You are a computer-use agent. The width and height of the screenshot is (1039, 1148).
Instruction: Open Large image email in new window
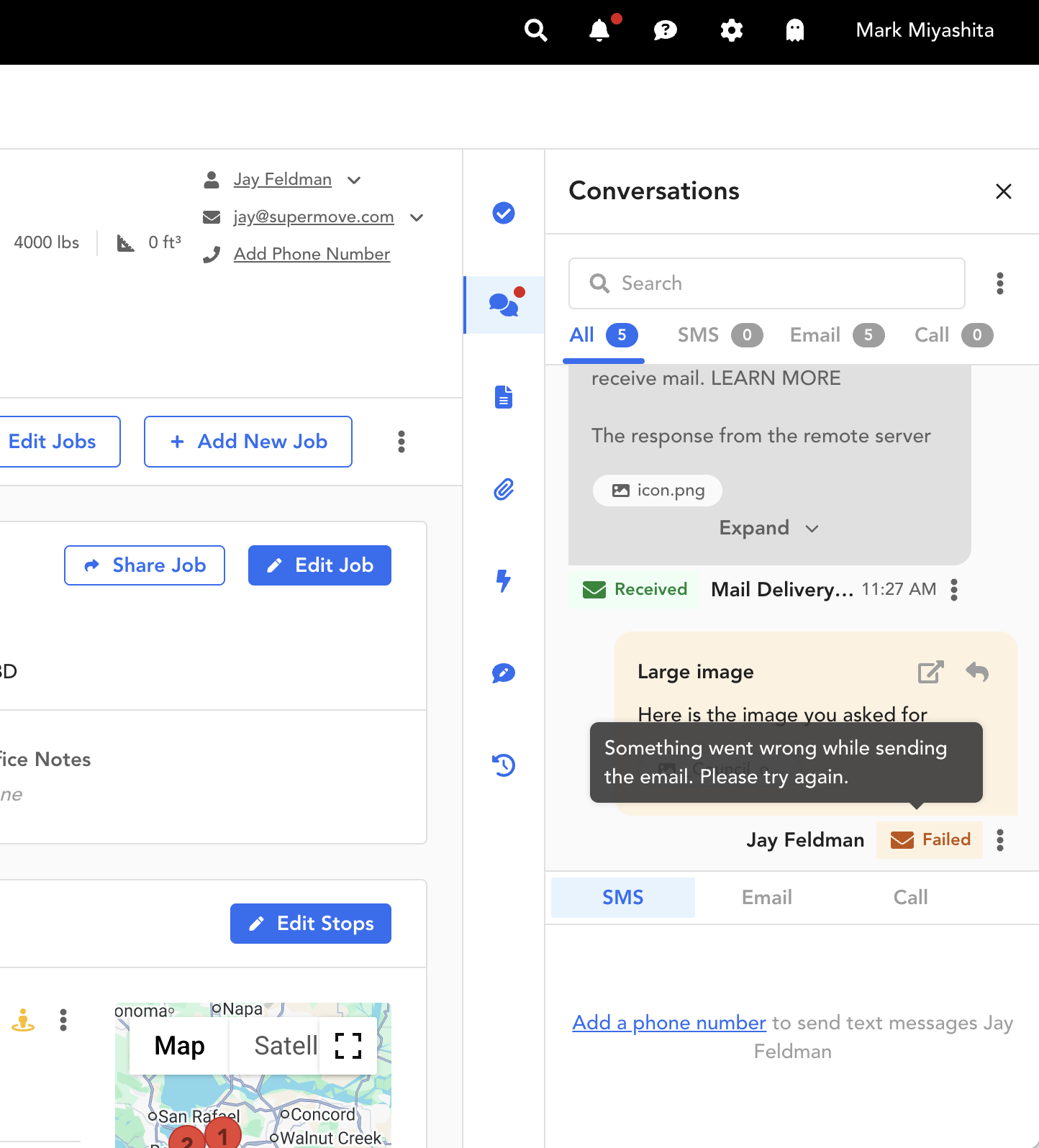(x=930, y=672)
